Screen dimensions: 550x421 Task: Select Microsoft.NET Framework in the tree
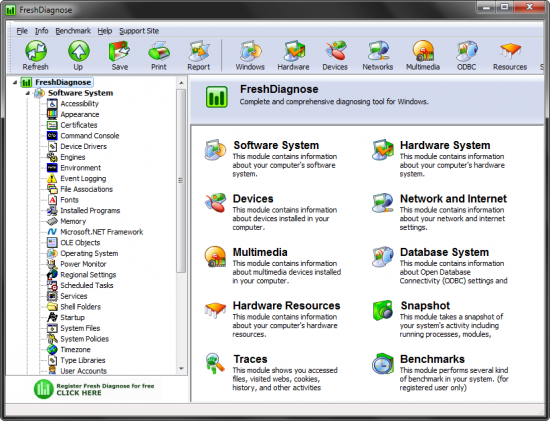(x=102, y=232)
